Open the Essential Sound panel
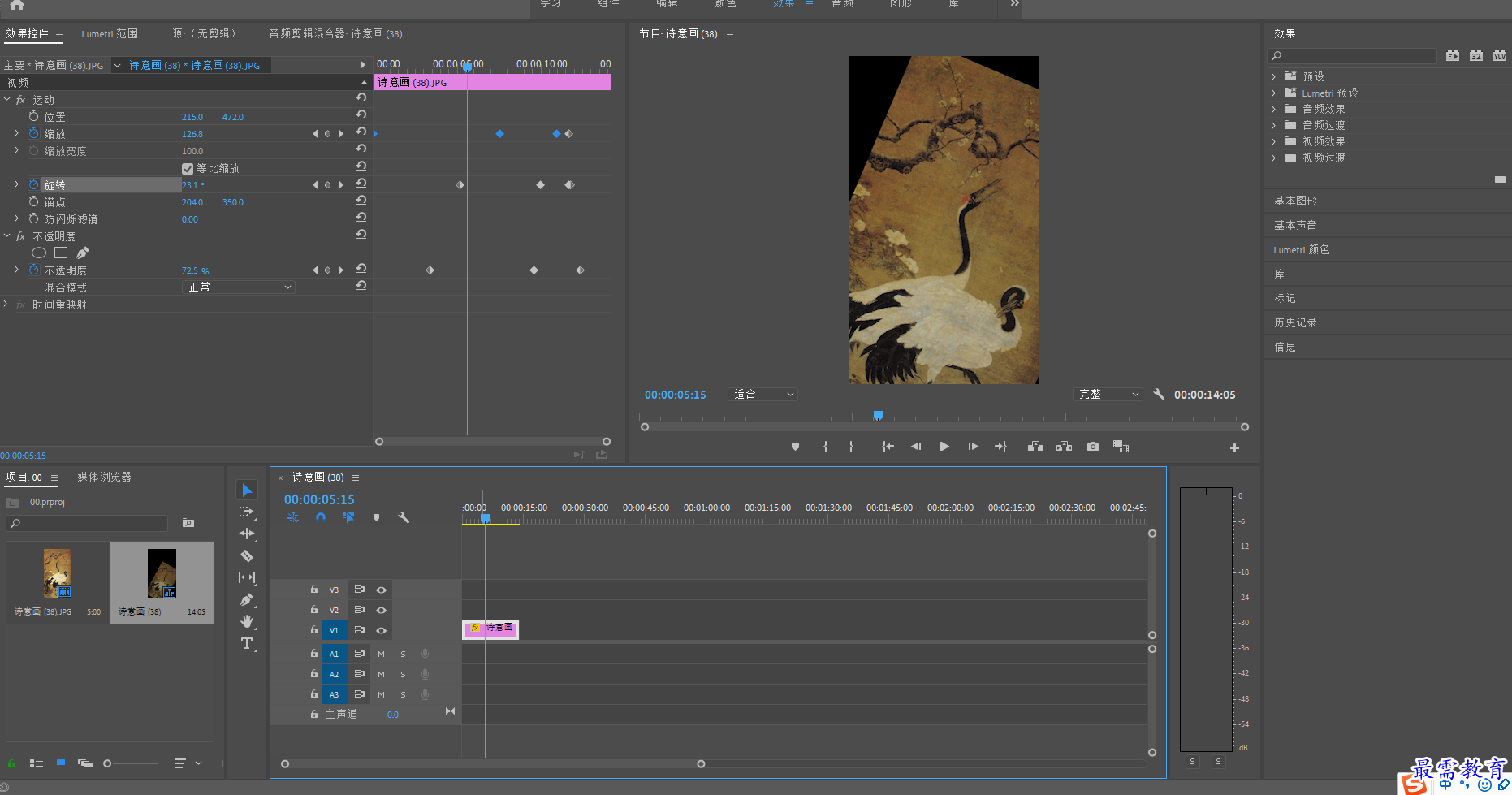Image resolution: width=1512 pixels, height=795 pixels. pos(1295,225)
